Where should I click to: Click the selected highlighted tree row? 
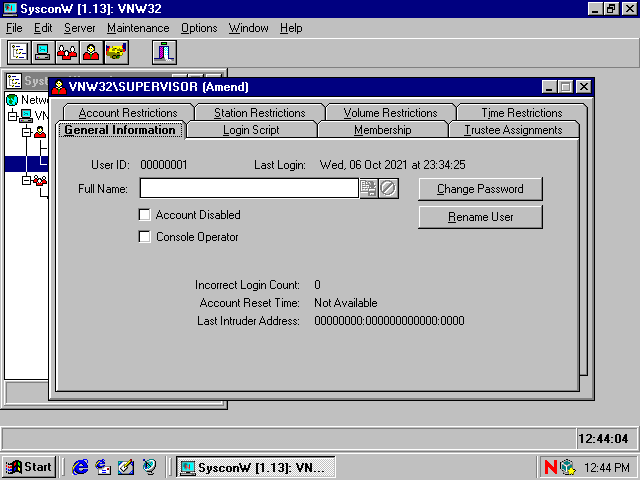tap(27, 164)
